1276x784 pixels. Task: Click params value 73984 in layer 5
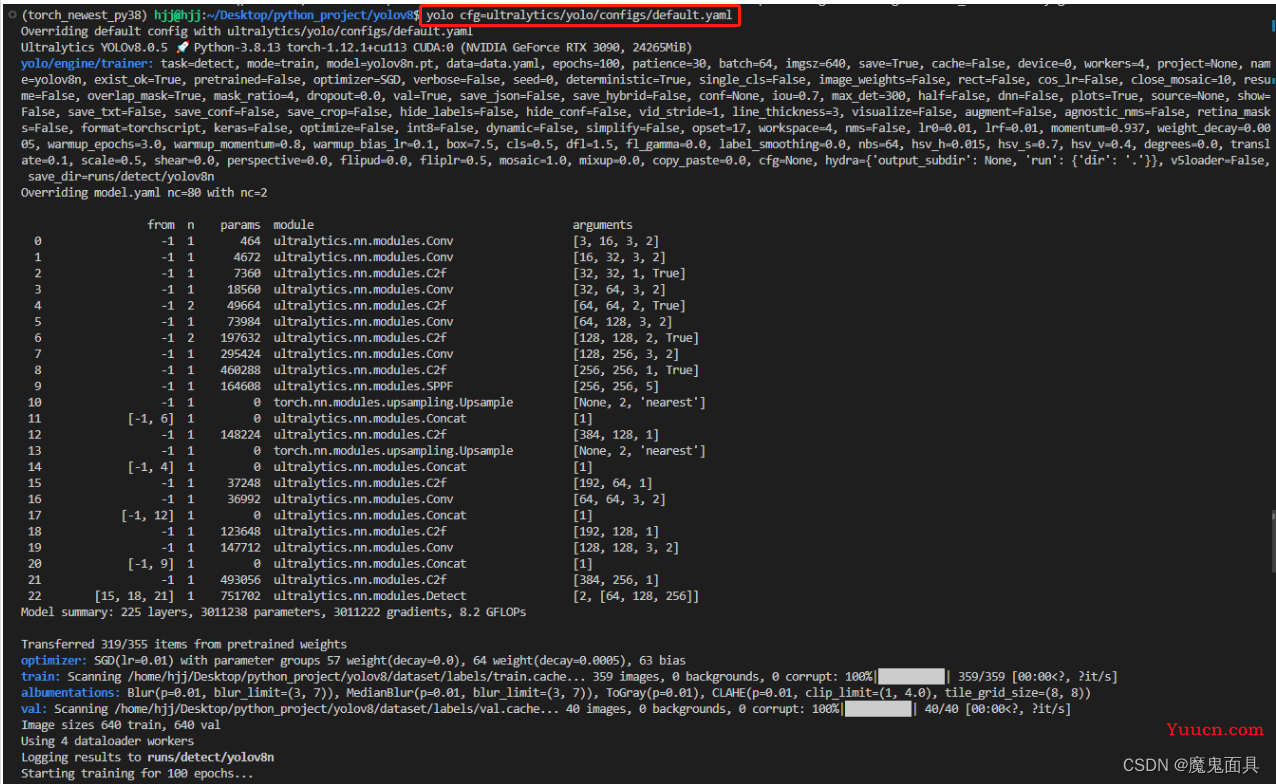coord(244,321)
